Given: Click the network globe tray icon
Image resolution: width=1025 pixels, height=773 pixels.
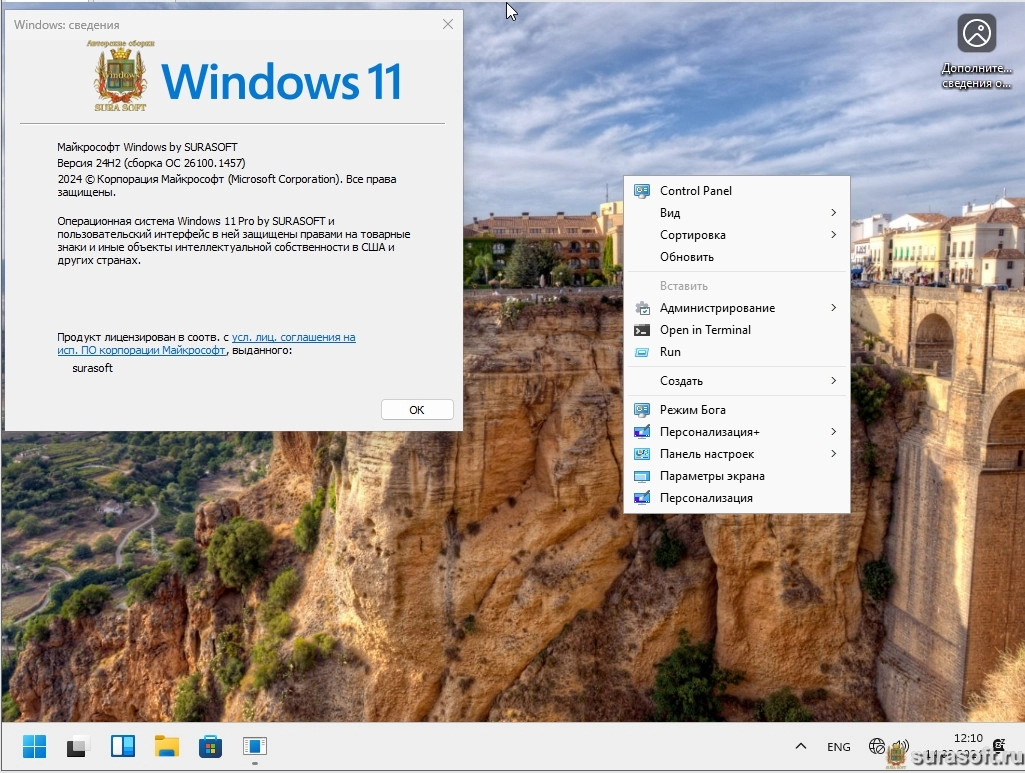Looking at the screenshot, I should click(x=877, y=746).
